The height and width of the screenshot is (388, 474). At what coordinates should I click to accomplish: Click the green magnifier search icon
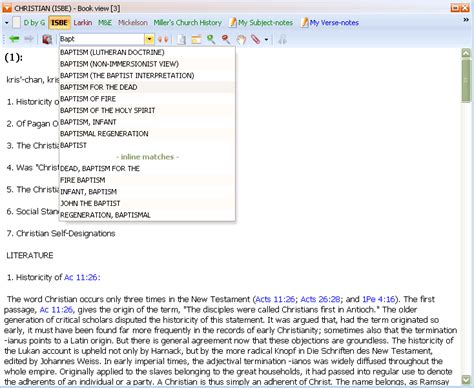(x=211, y=39)
